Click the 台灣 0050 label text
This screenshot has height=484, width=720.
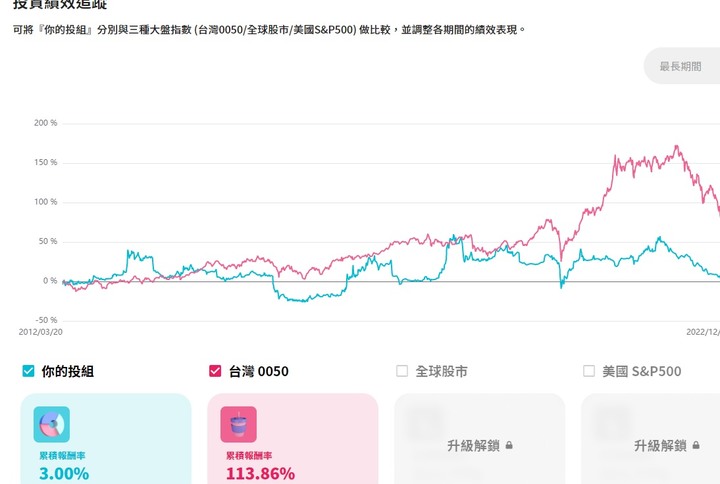pyautogui.click(x=259, y=371)
